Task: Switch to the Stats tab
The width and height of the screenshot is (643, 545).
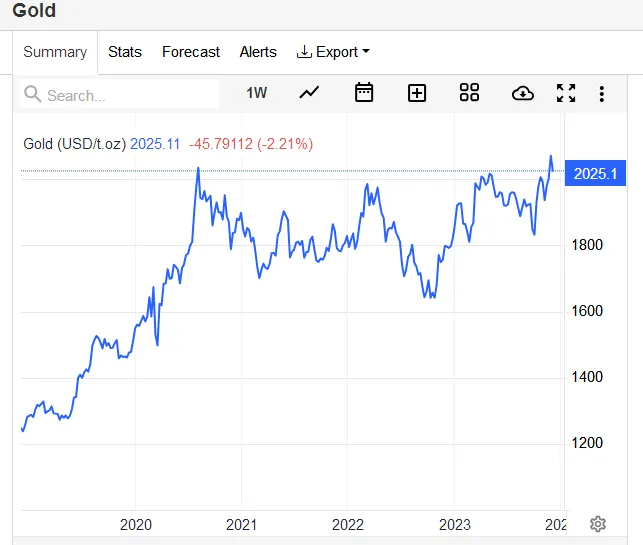Action: (125, 52)
